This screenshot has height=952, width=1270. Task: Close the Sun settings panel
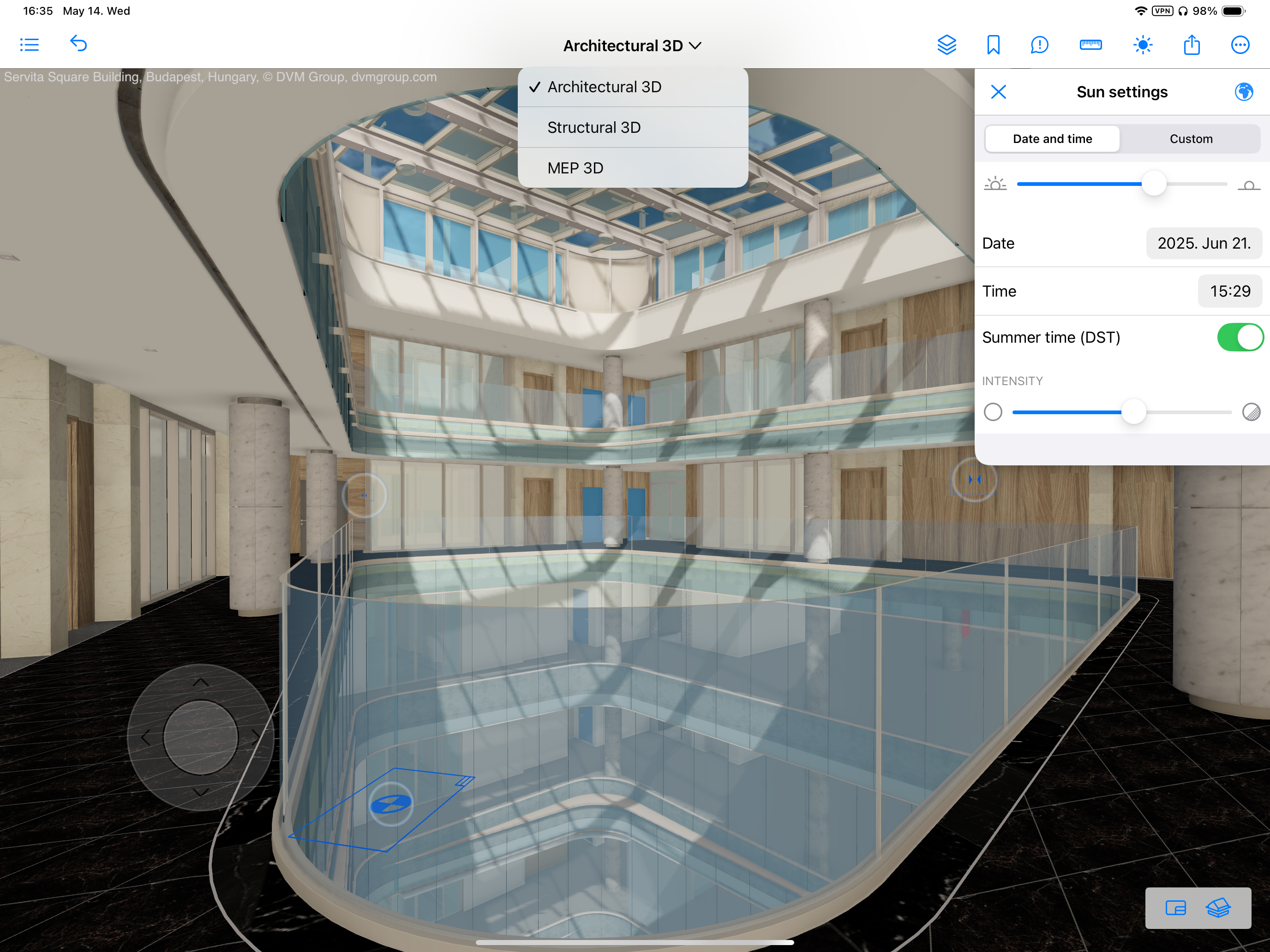pos(999,92)
